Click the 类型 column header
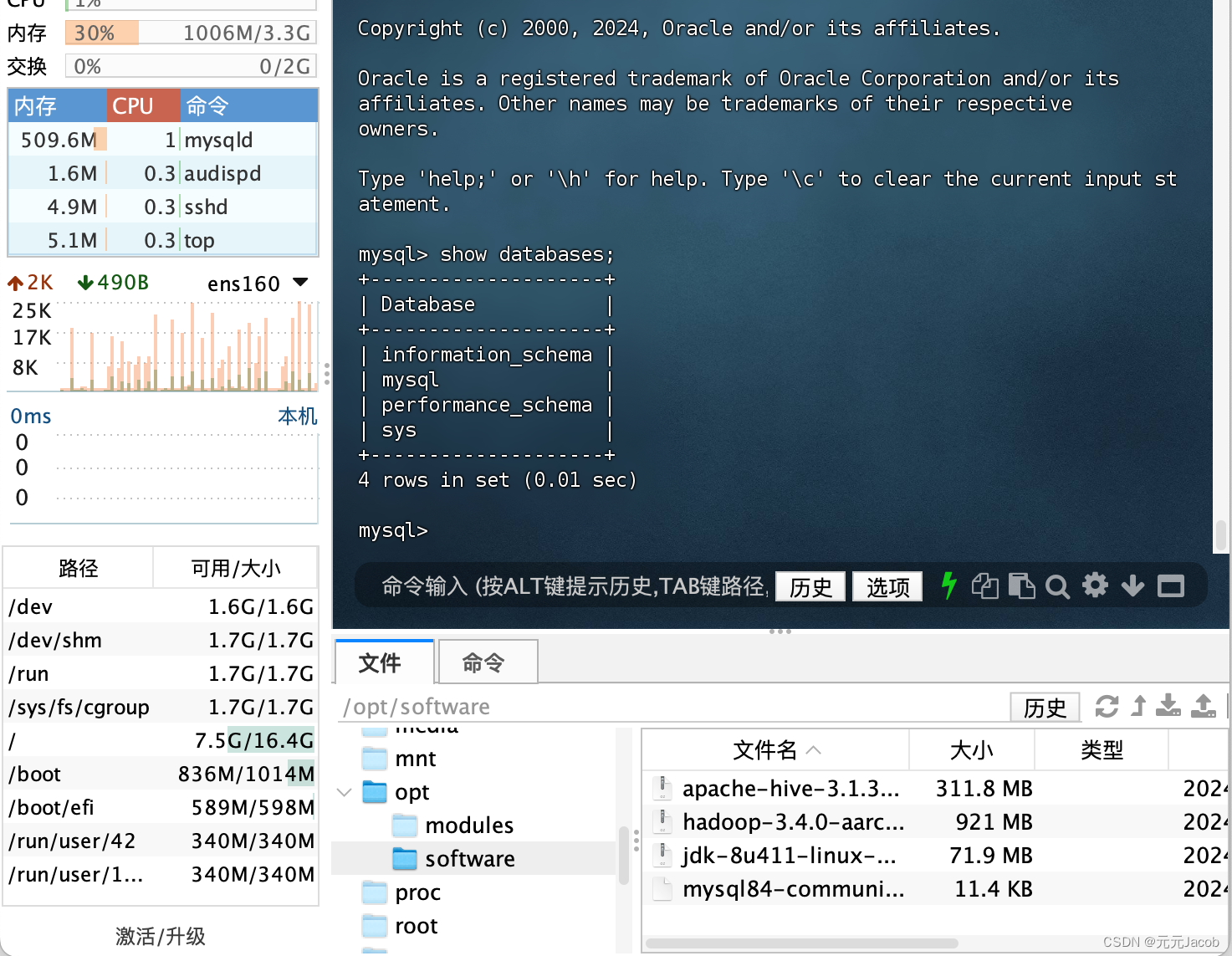 pyautogui.click(x=1102, y=749)
